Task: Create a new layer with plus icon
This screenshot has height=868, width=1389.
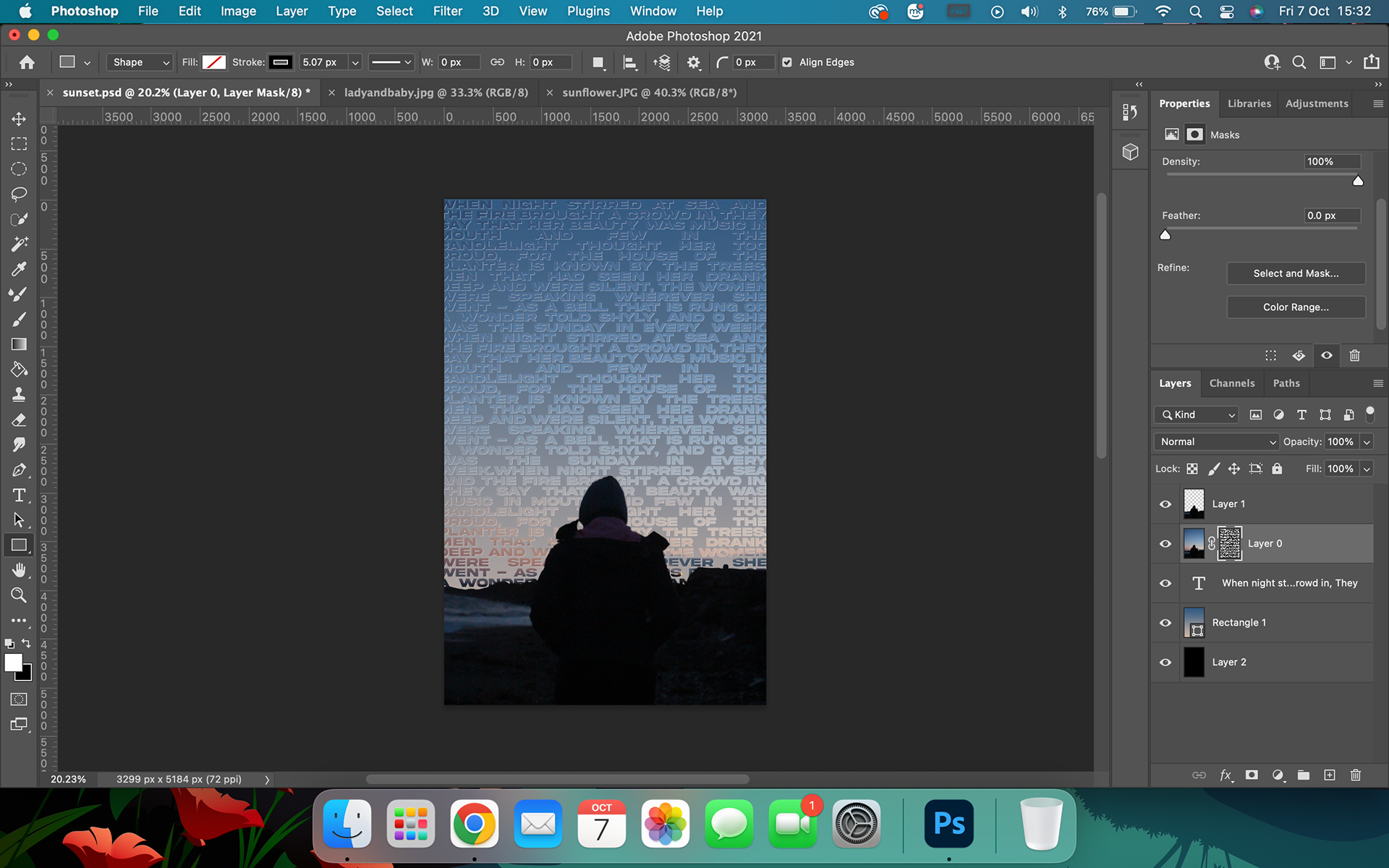Action: click(x=1330, y=775)
